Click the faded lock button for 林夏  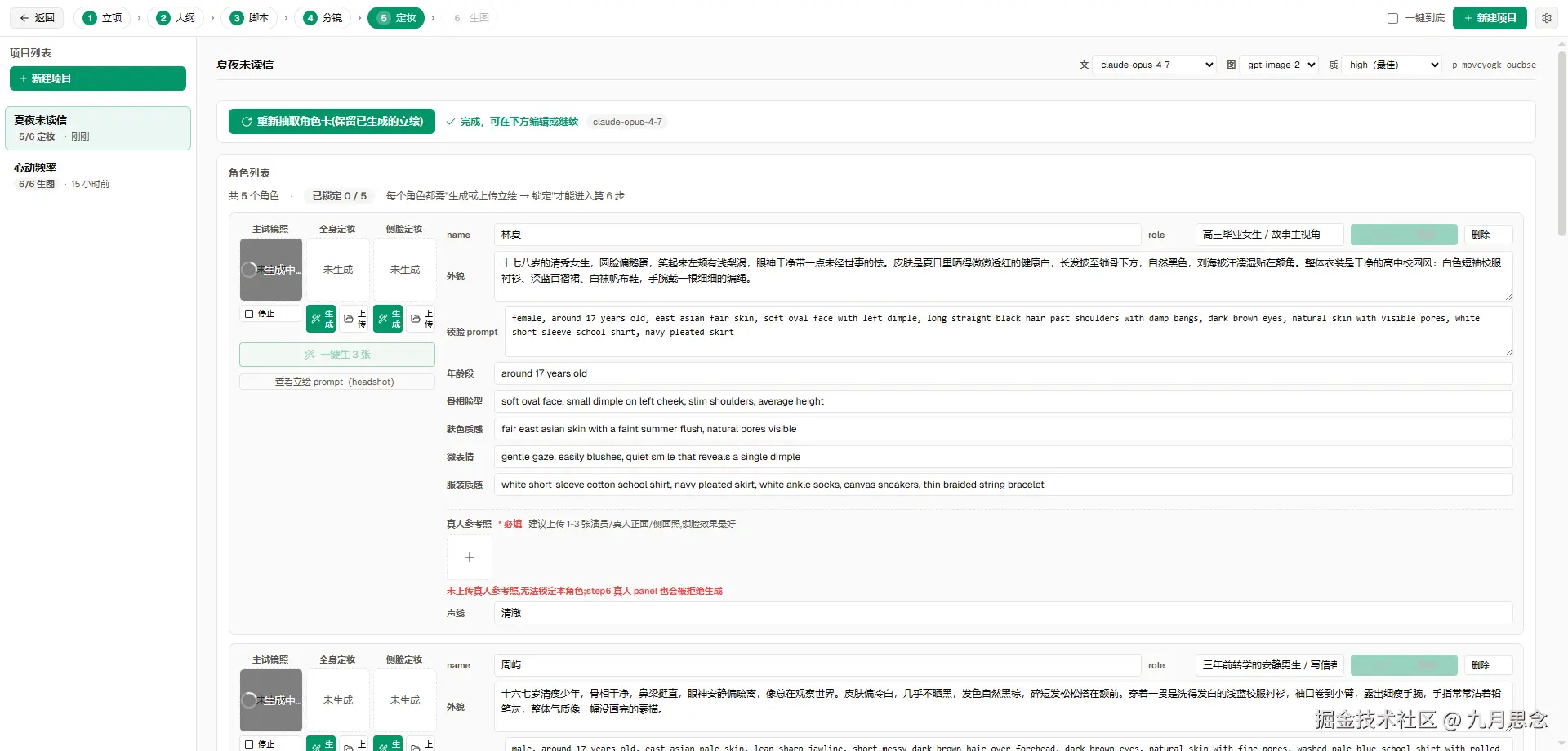click(1404, 235)
